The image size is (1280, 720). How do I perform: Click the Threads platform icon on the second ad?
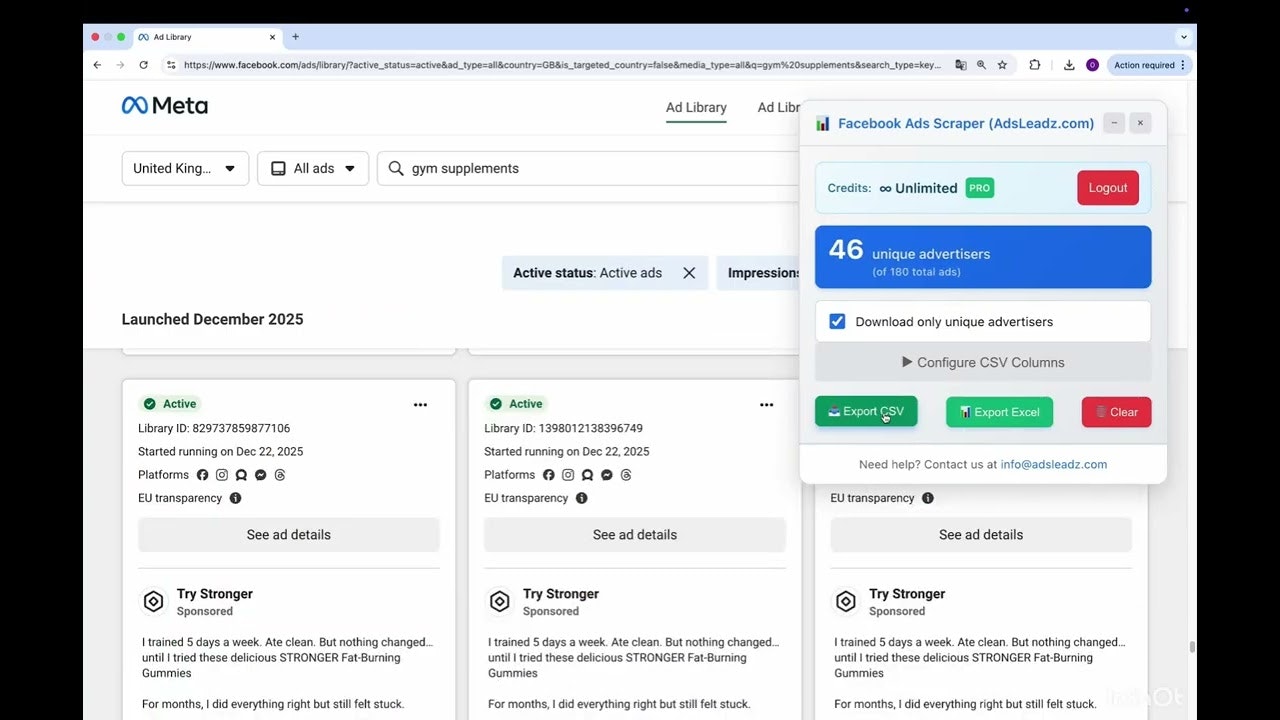[626, 475]
